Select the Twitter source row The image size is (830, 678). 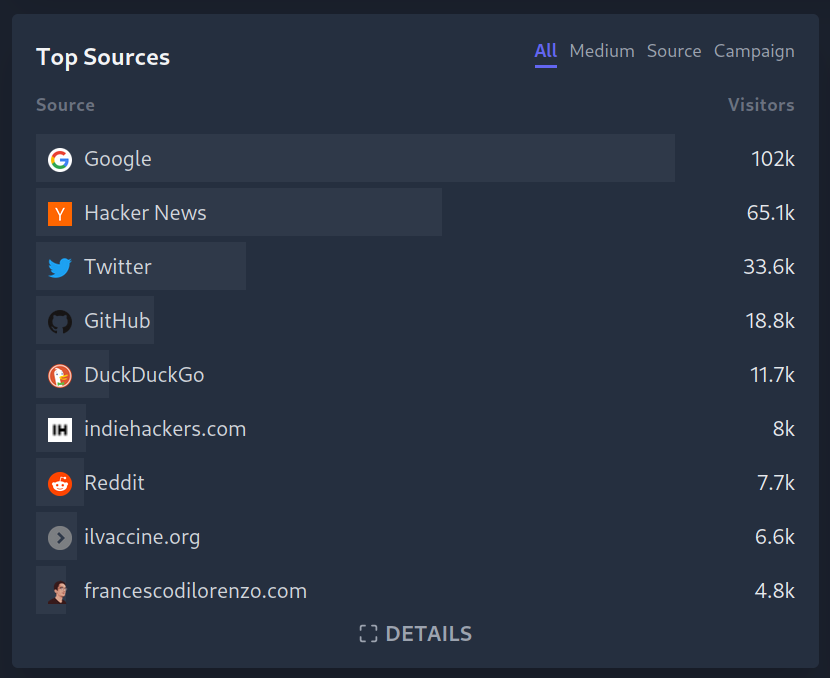tap(118, 267)
